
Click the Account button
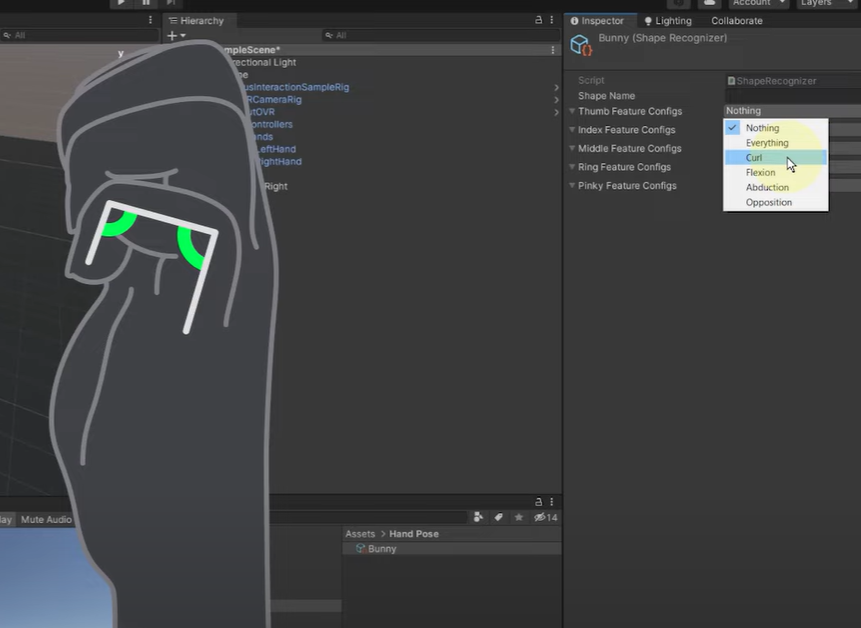click(755, 3)
